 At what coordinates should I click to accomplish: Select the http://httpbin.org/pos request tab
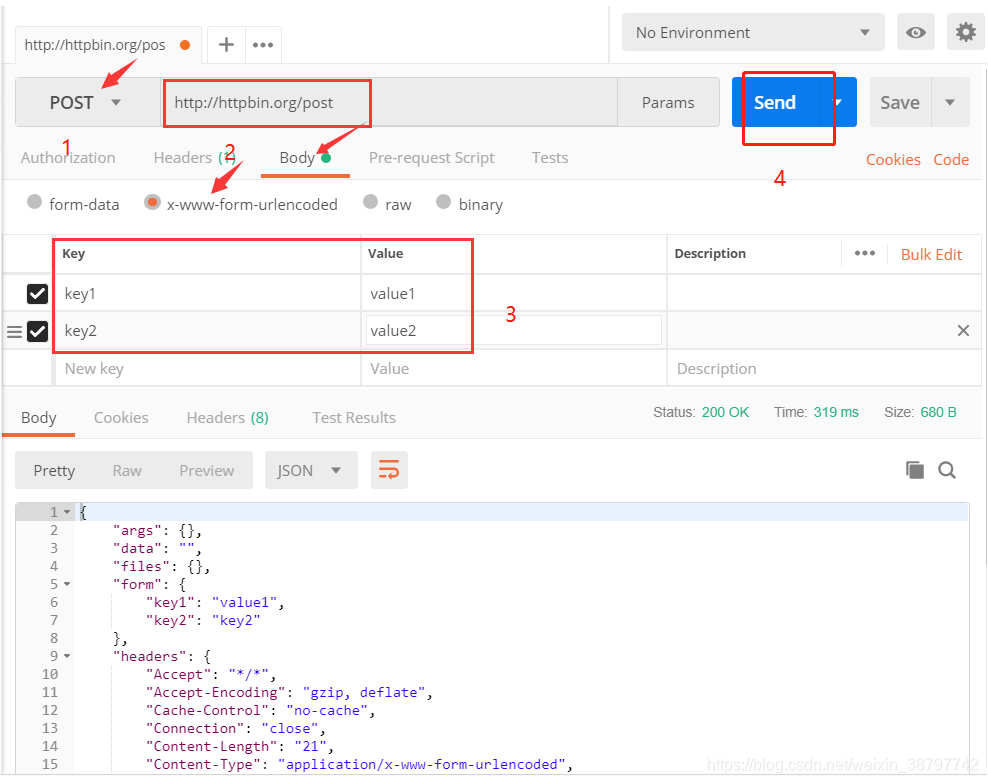click(x=108, y=45)
